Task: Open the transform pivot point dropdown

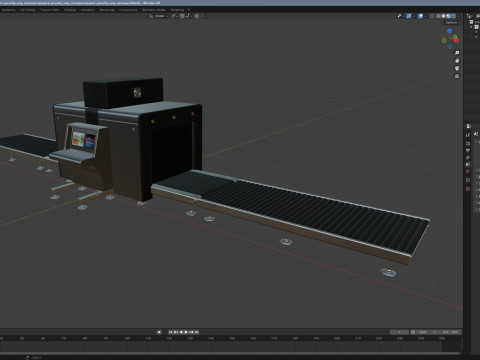Action: pyautogui.click(x=174, y=16)
